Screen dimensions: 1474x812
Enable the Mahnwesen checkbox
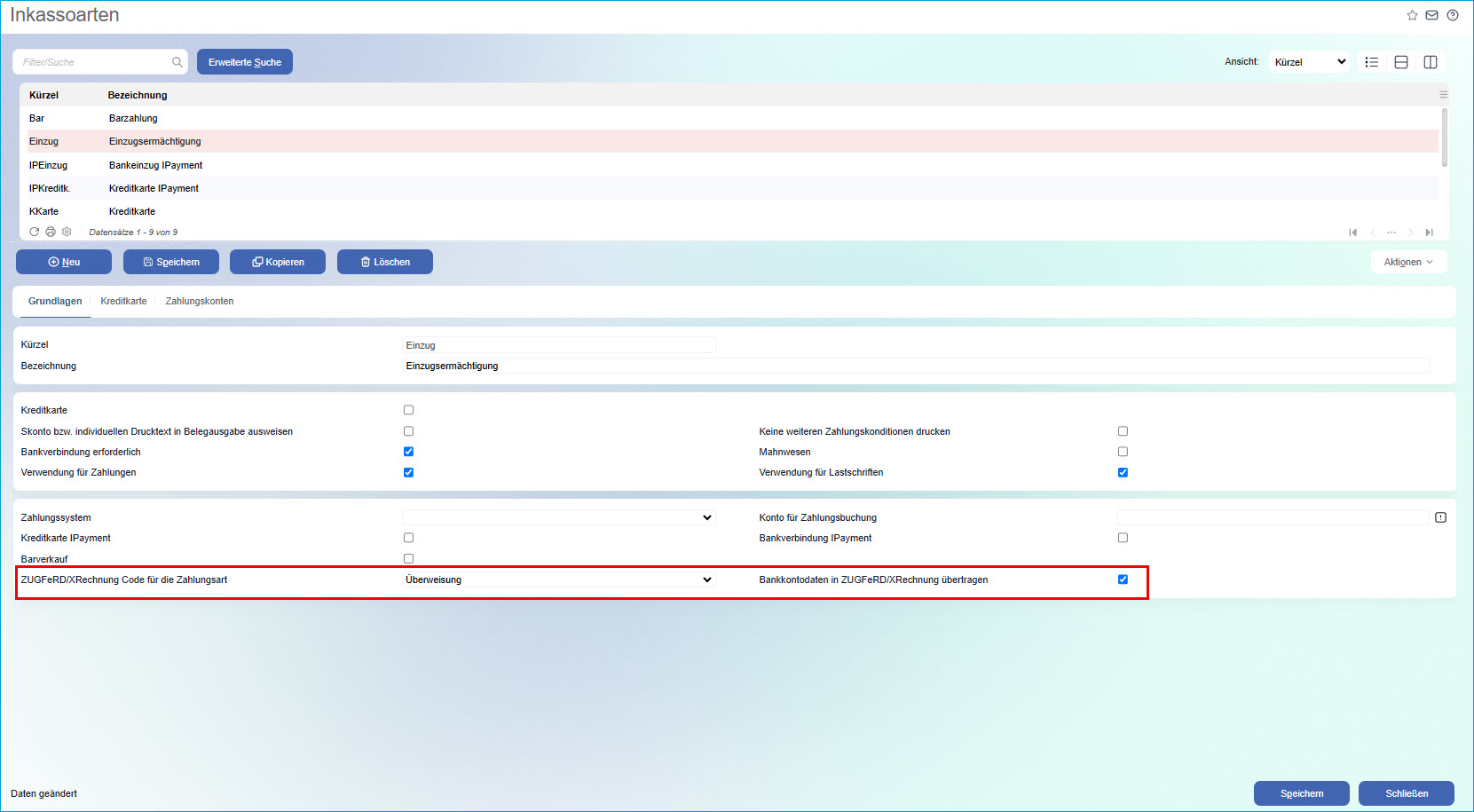pos(1123,452)
